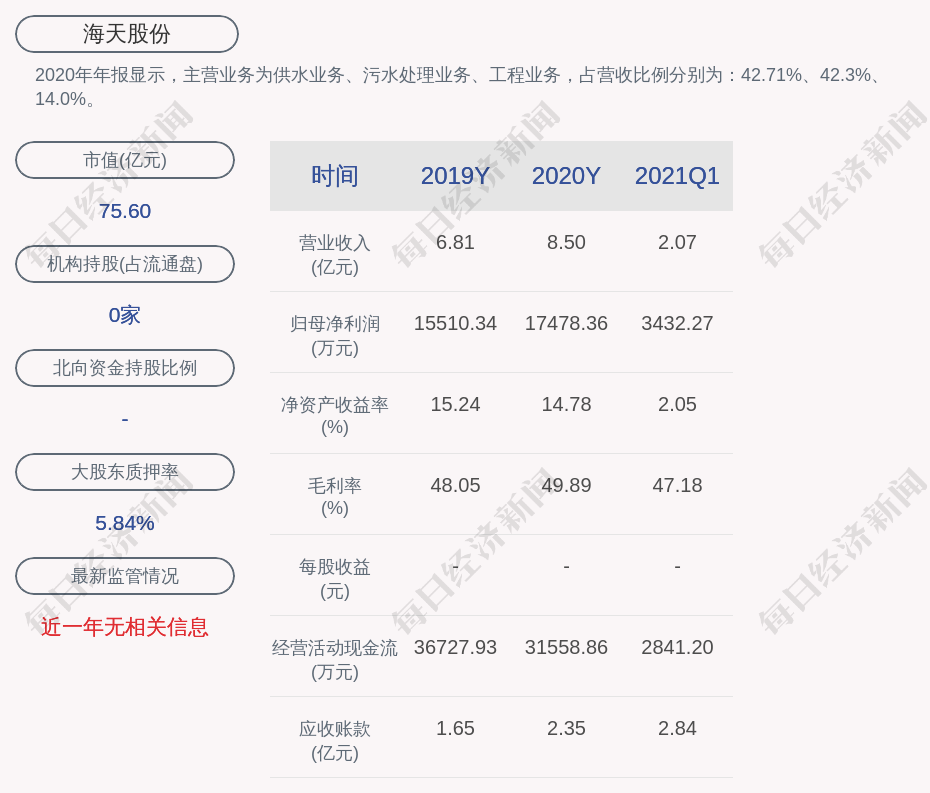Select the 2019Y column header
930x793 pixels.
(x=456, y=176)
